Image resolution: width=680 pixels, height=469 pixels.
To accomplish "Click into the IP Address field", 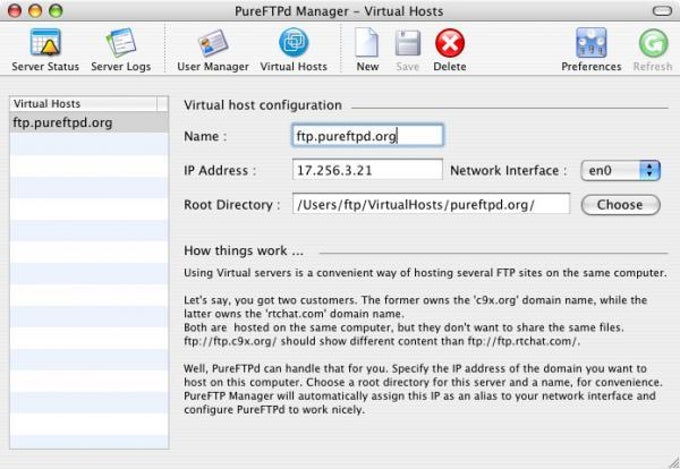I will tap(367, 170).
